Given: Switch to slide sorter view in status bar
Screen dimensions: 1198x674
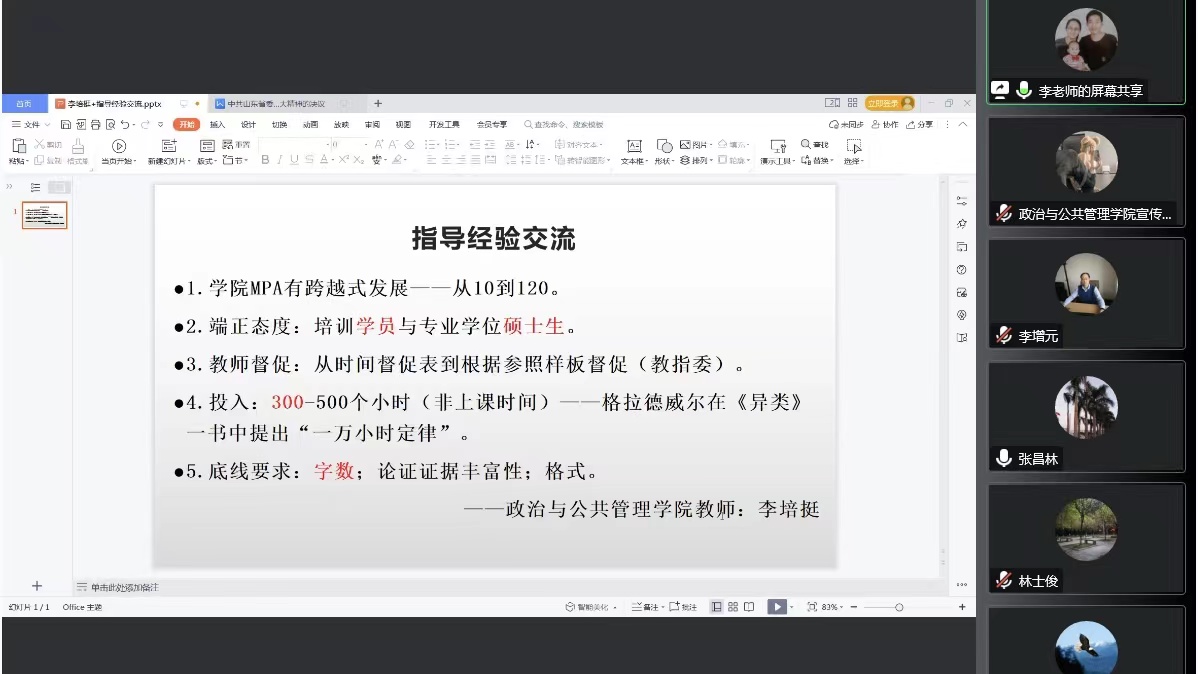Looking at the screenshot, I should [733, 607].
